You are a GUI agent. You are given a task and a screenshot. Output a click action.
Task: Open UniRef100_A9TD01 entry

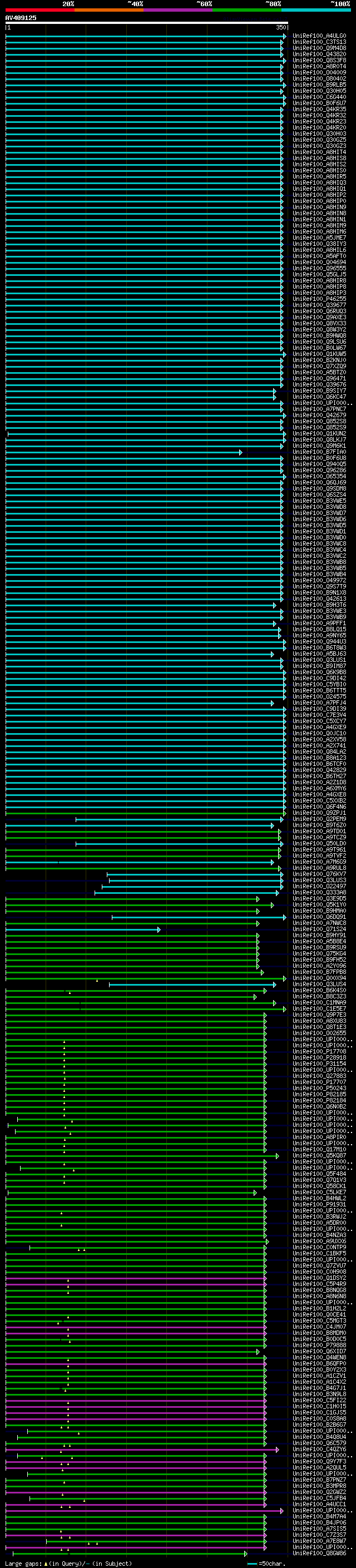(319, 832)
